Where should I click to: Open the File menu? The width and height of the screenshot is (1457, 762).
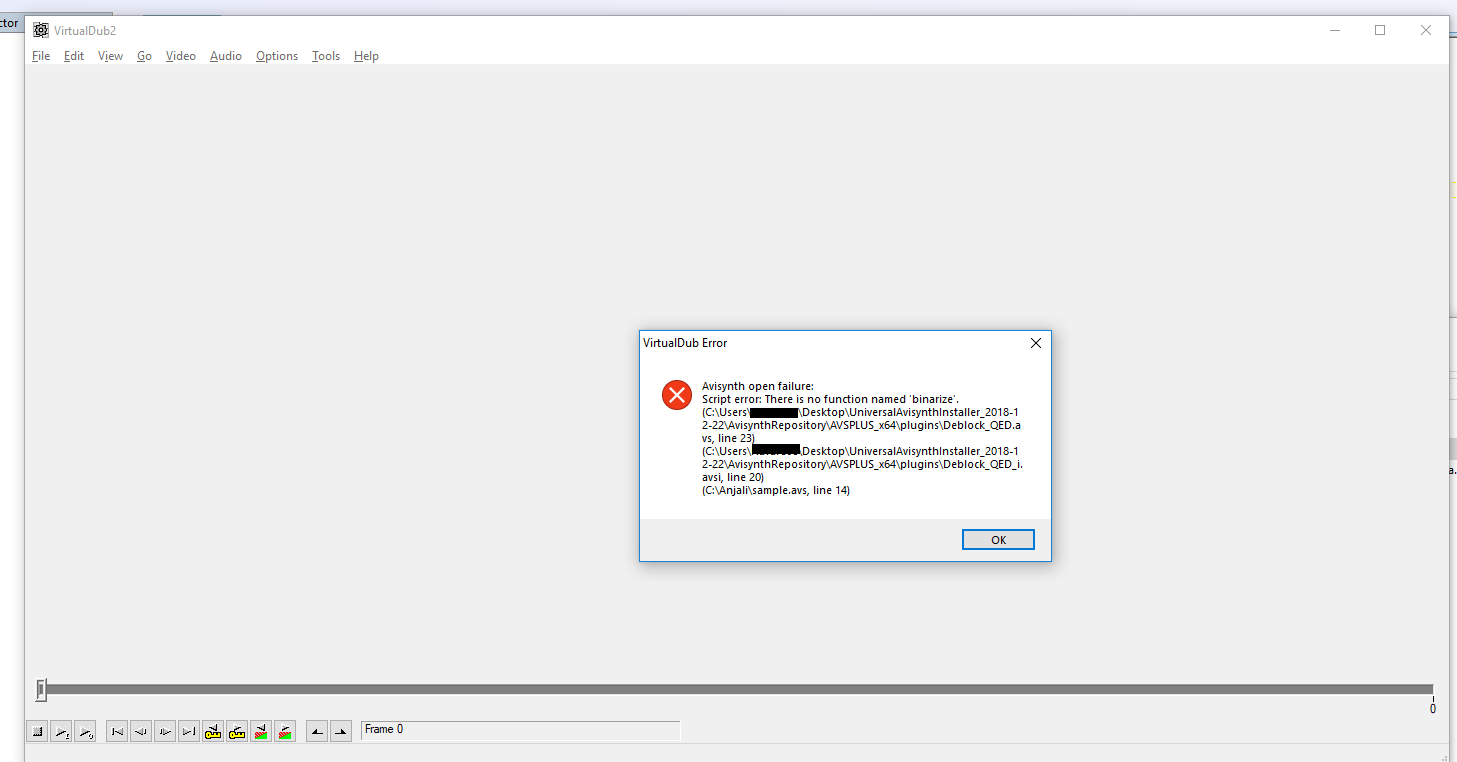[41, 56]
